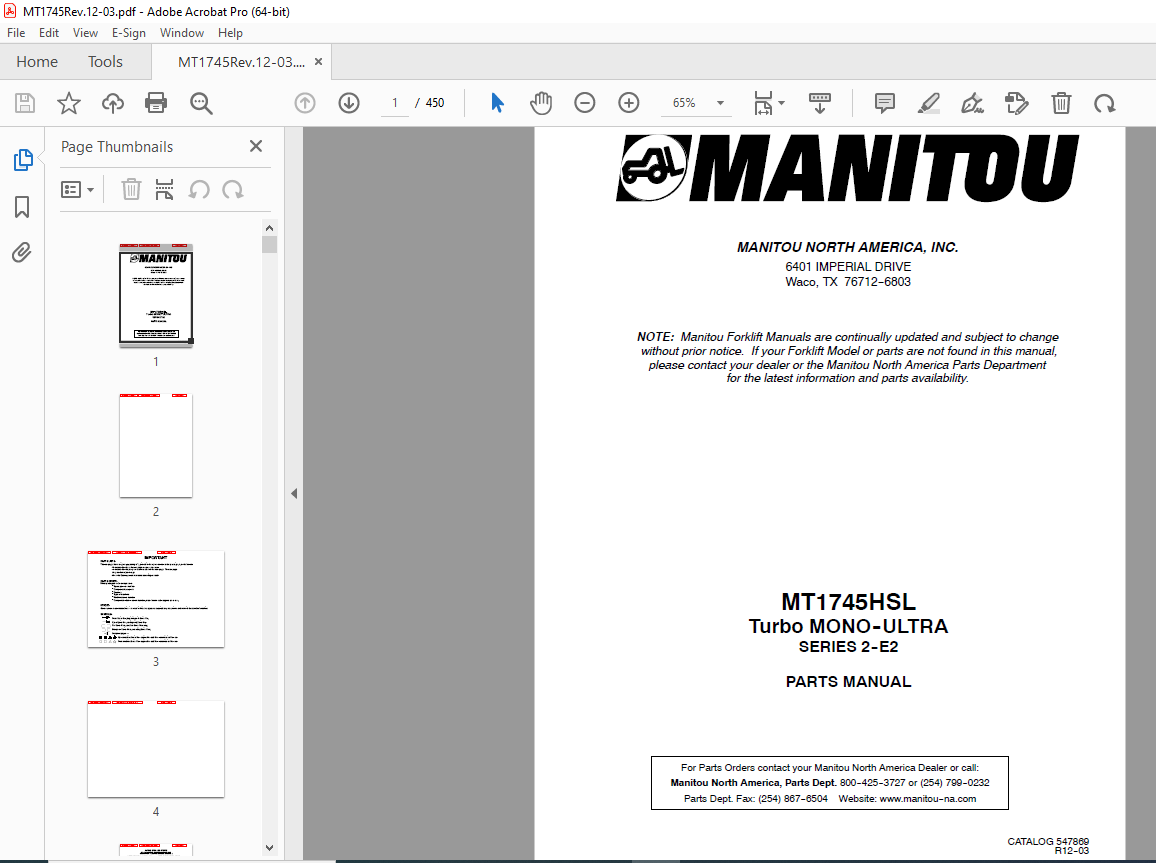Open the Edit PDF tool icon
Screen dimensions: 1156x863
pos(1017,103)
